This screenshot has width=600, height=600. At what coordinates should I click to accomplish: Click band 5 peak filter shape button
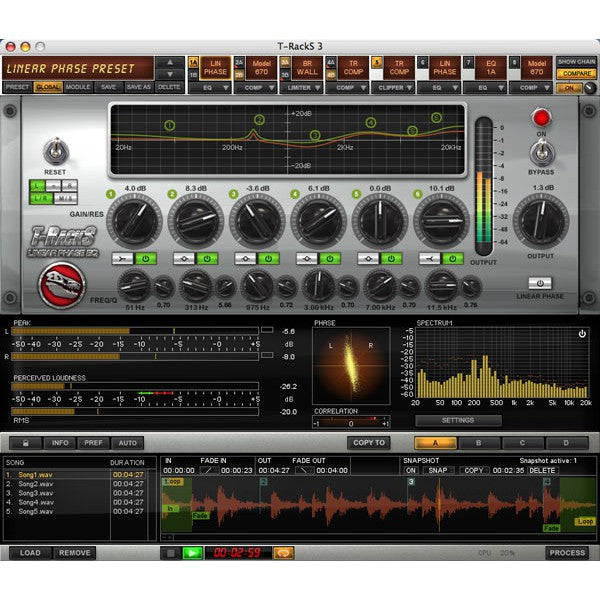pyautogui.click(x=368, y=259)
